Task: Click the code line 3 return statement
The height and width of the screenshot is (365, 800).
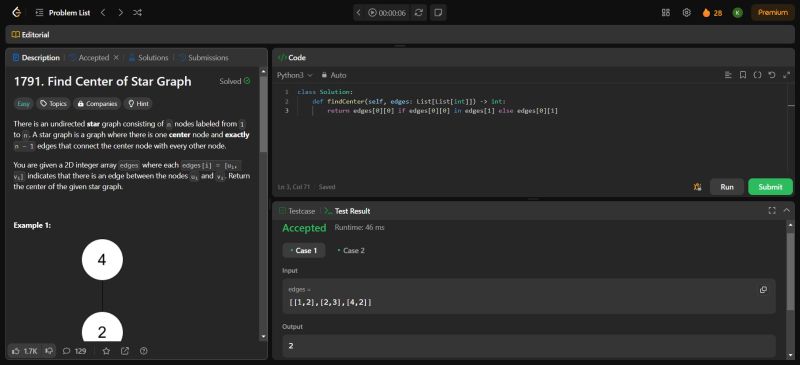Action: [442, 110]
